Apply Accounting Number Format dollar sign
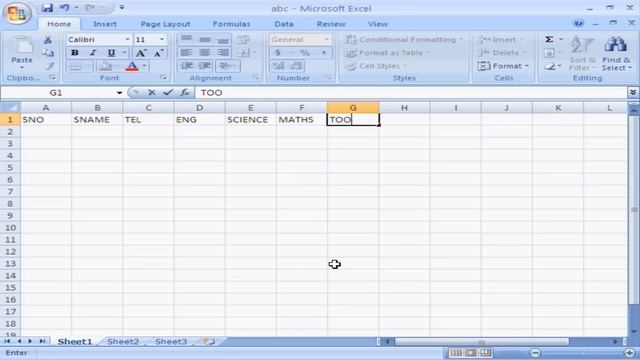 278,53
